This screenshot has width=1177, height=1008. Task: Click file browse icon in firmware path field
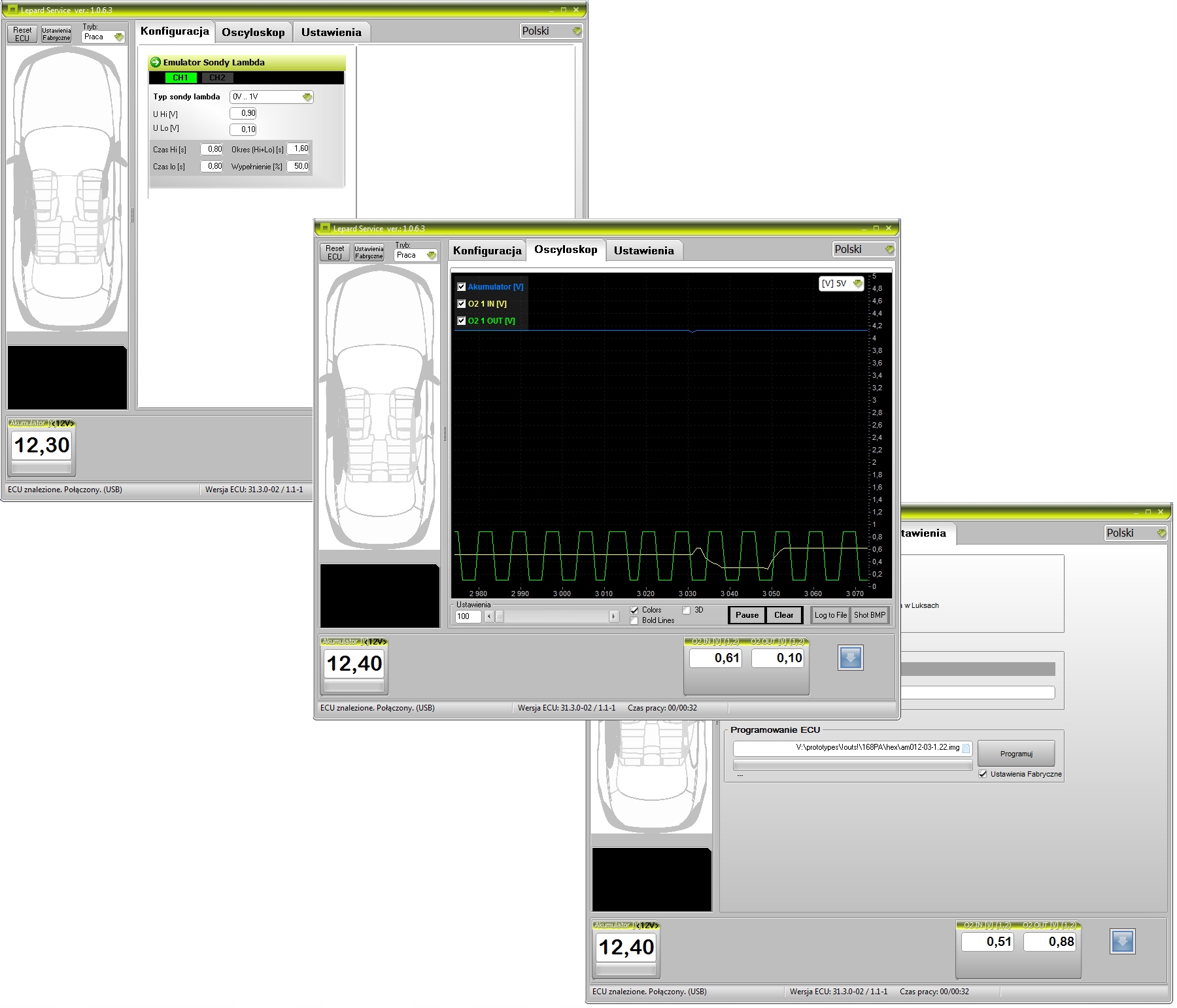966,748
